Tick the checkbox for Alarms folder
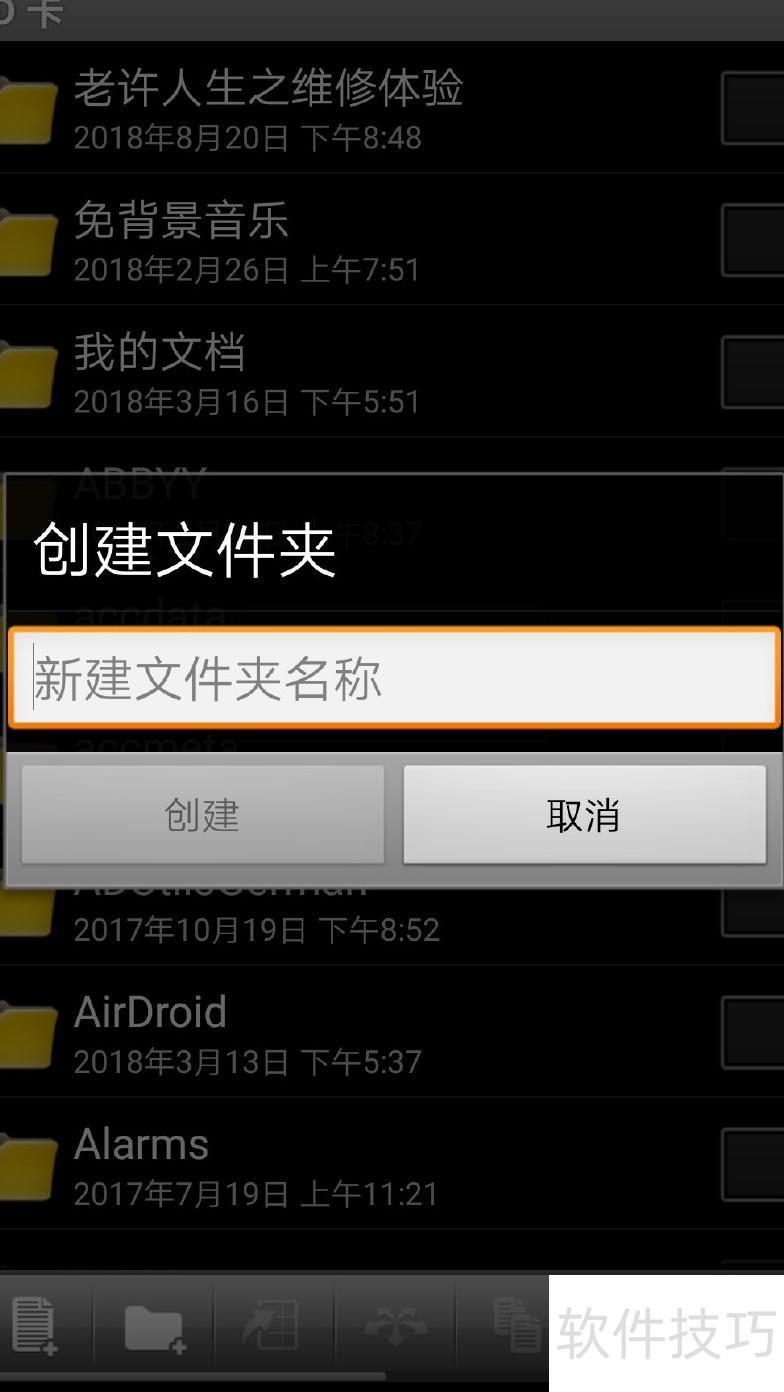The width and height of the screenshot is (784, 1392). pyautogui.click(x=752, y=1164)
